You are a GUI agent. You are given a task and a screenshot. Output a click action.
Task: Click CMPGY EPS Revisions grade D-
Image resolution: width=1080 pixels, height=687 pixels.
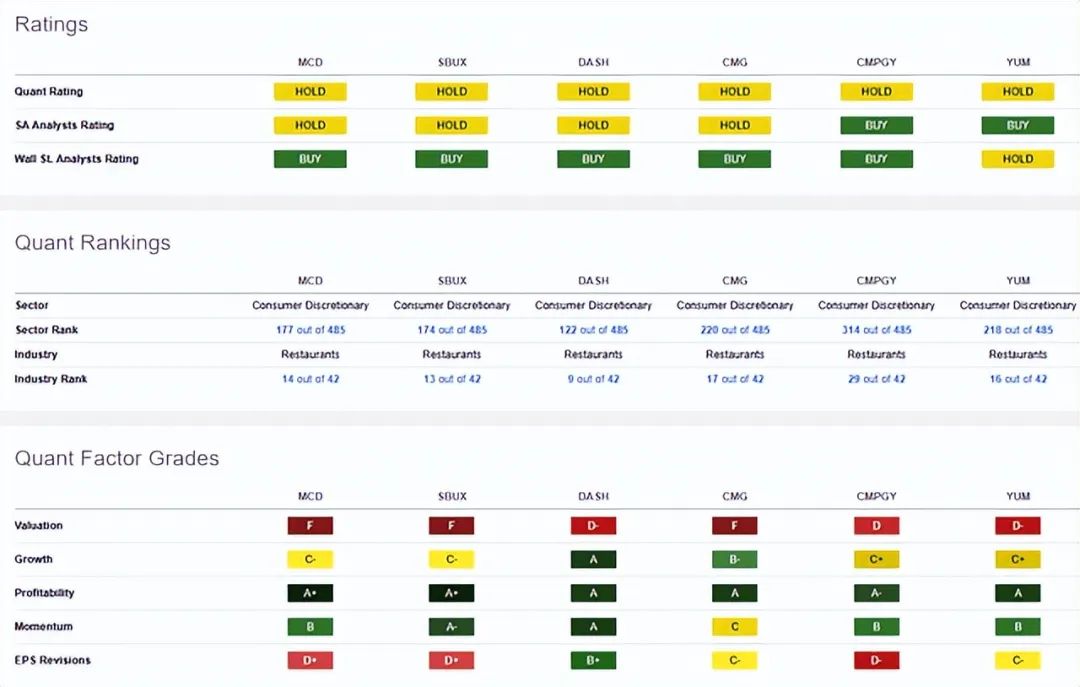coord(876,661)
